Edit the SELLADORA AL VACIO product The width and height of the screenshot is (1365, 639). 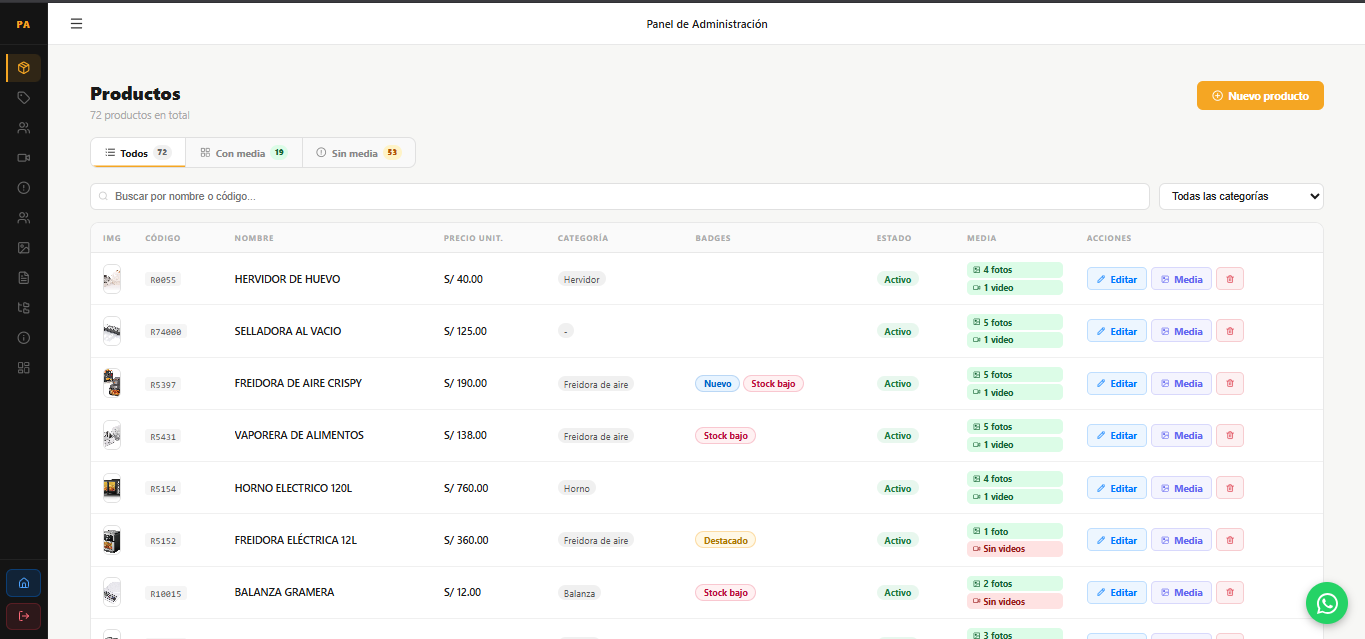(x=1117, y=331)
